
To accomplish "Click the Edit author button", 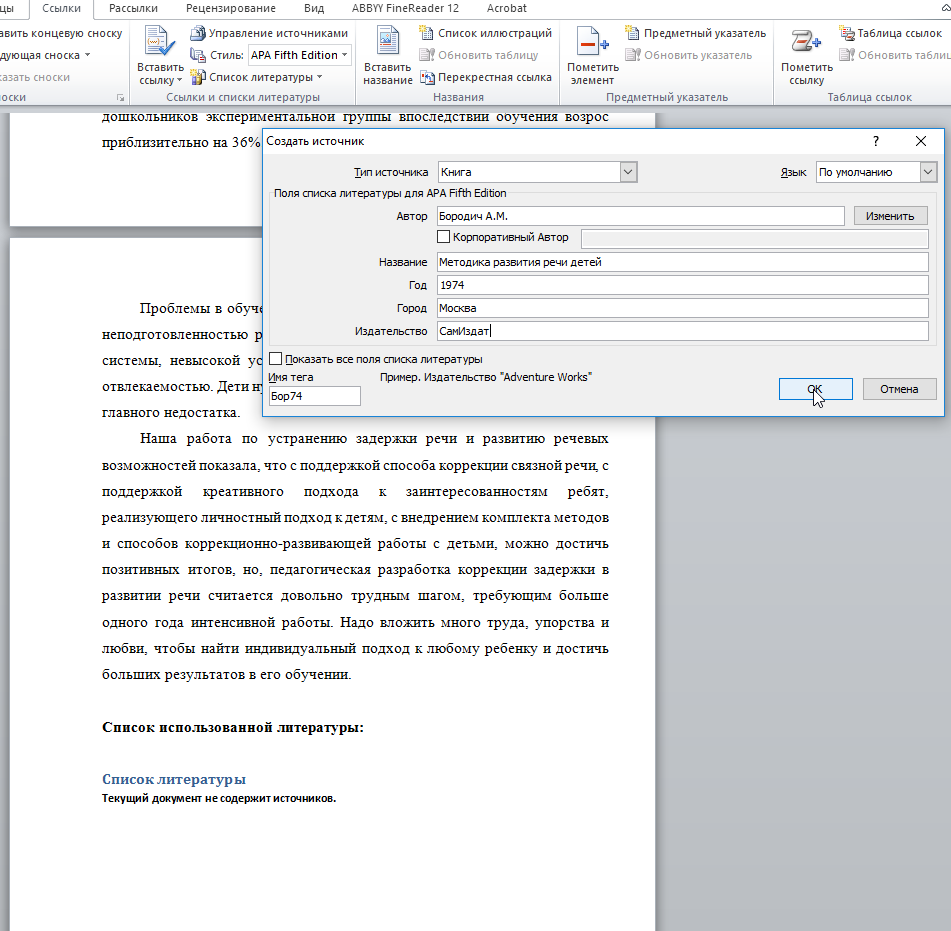I will [890, 216].
